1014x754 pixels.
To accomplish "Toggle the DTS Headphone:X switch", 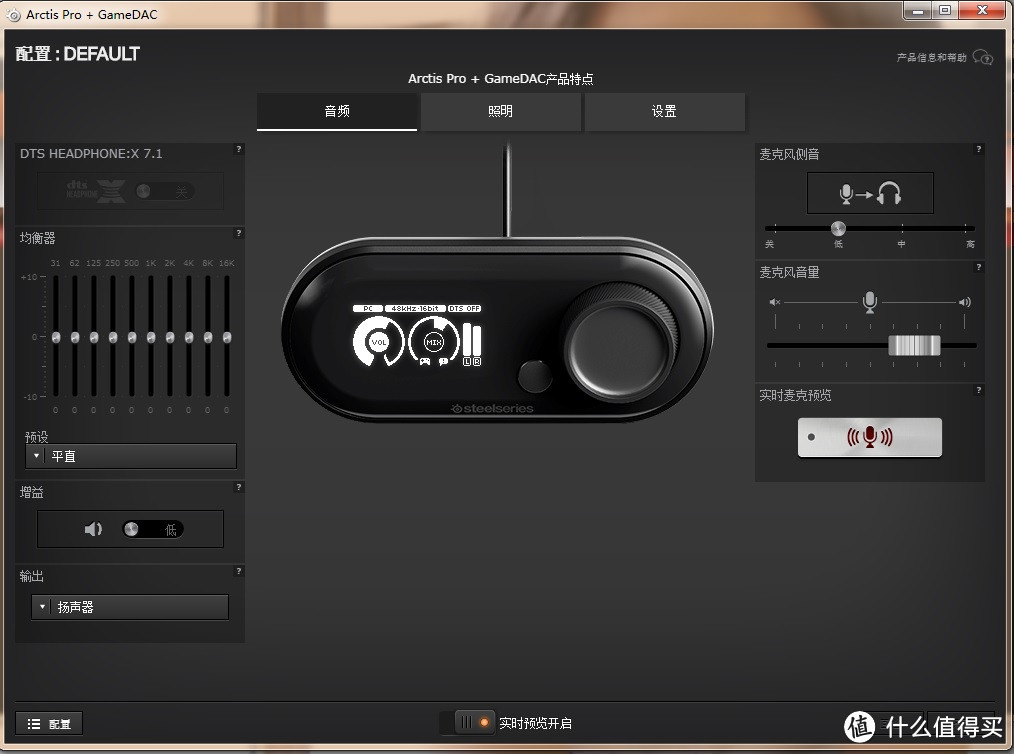I will click(164, 191).
